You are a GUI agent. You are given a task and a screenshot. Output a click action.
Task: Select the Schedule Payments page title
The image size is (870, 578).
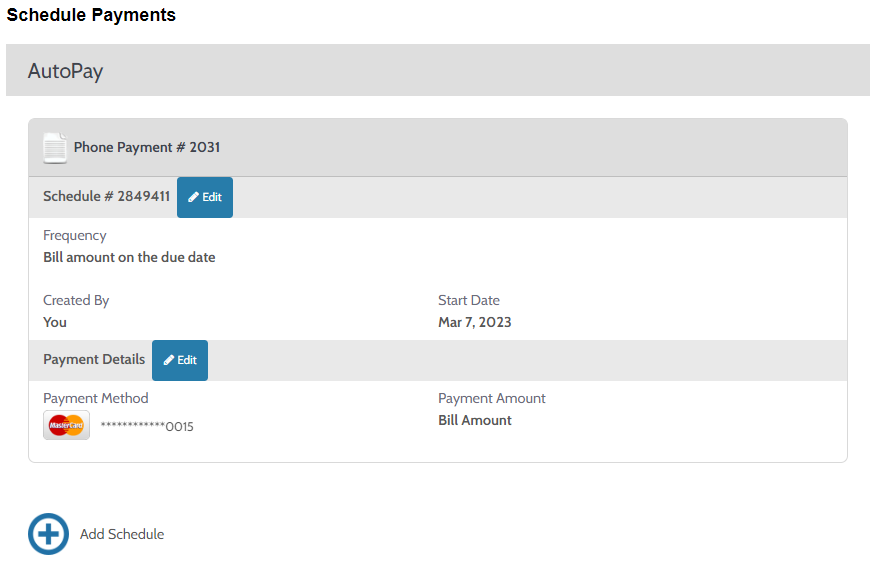[x=91, y=15]
